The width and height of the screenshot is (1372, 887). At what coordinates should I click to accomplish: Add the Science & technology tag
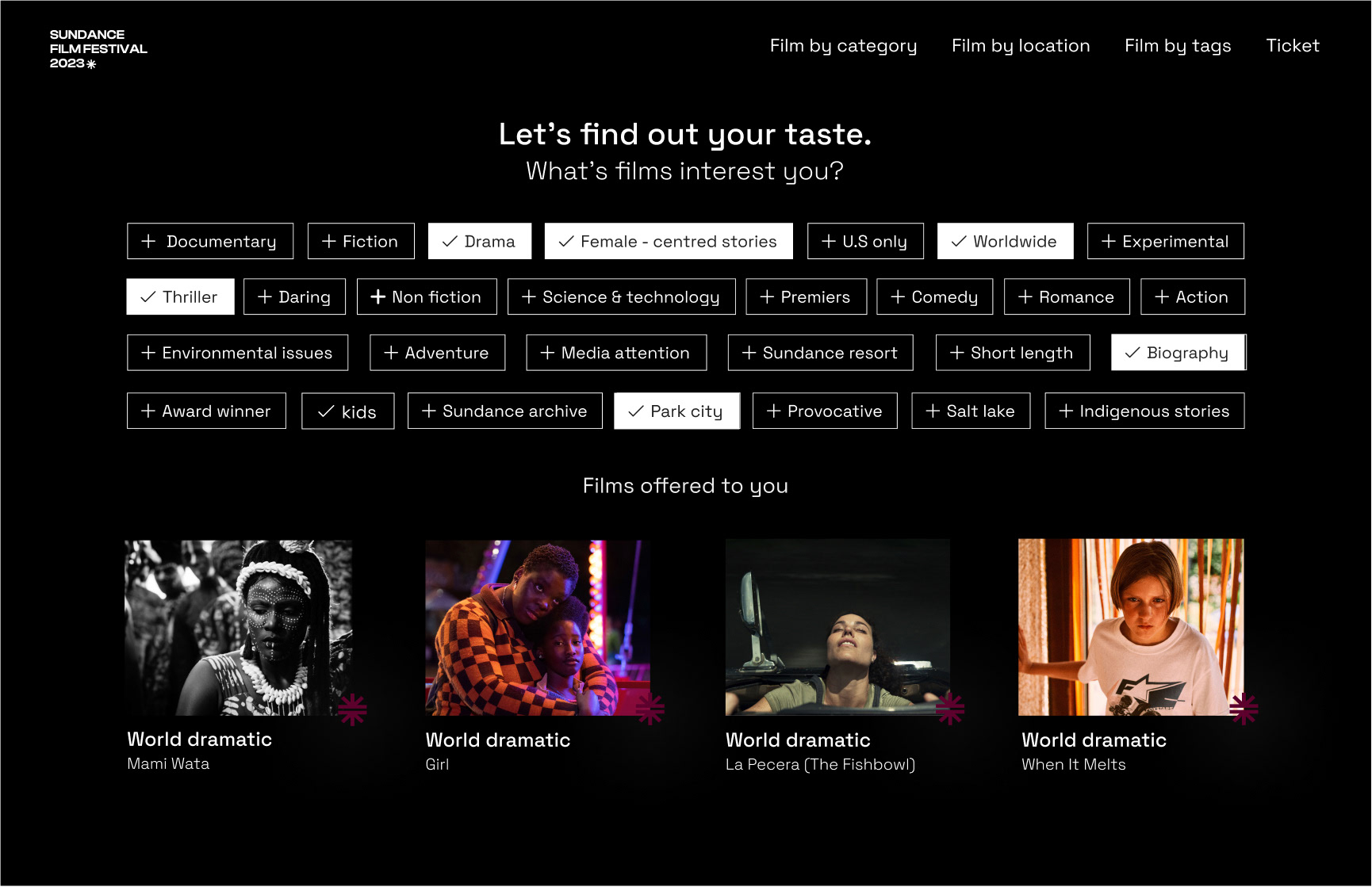(x=622, y=296)
